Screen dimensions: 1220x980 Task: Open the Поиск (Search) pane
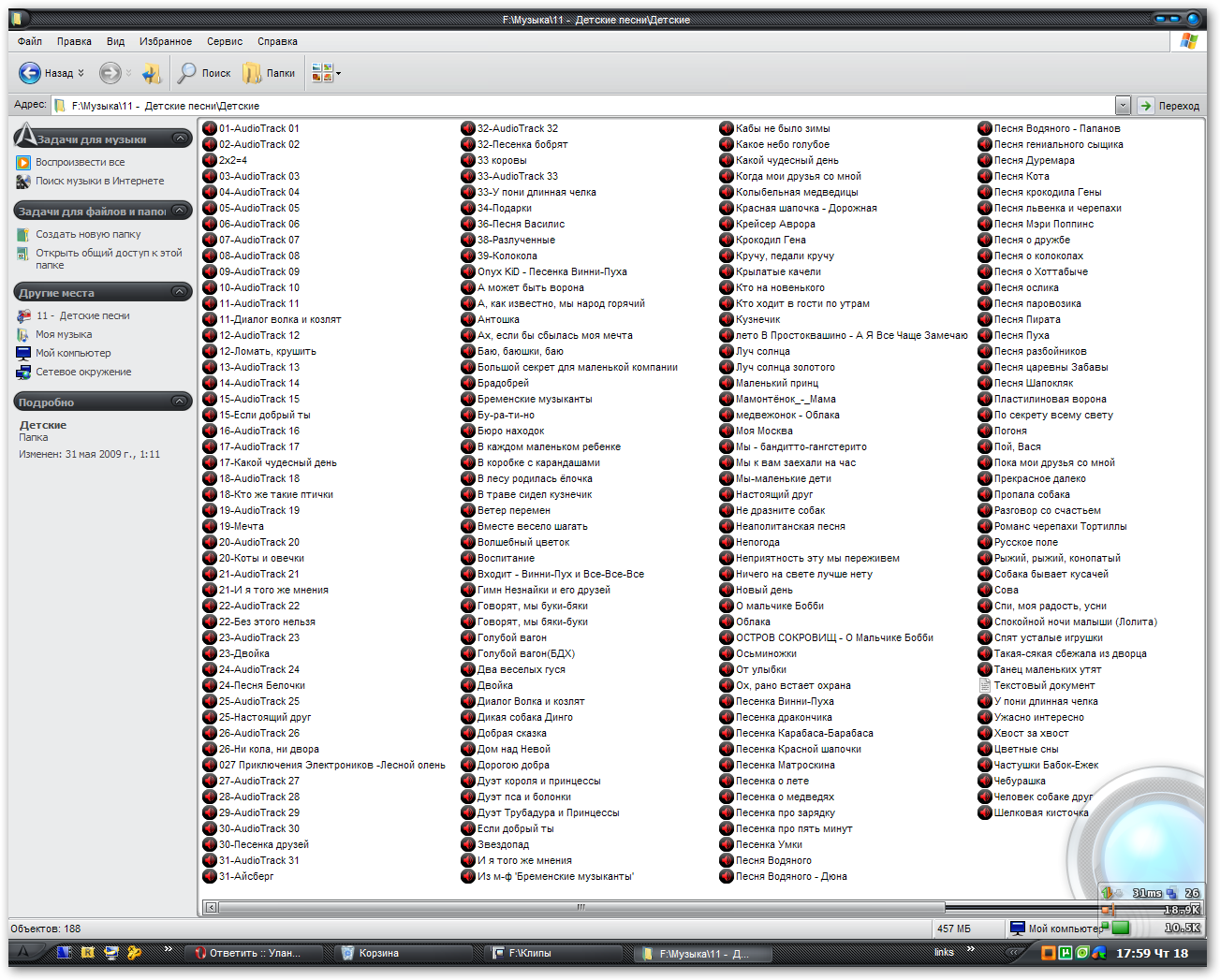click(x=204, y=72)
